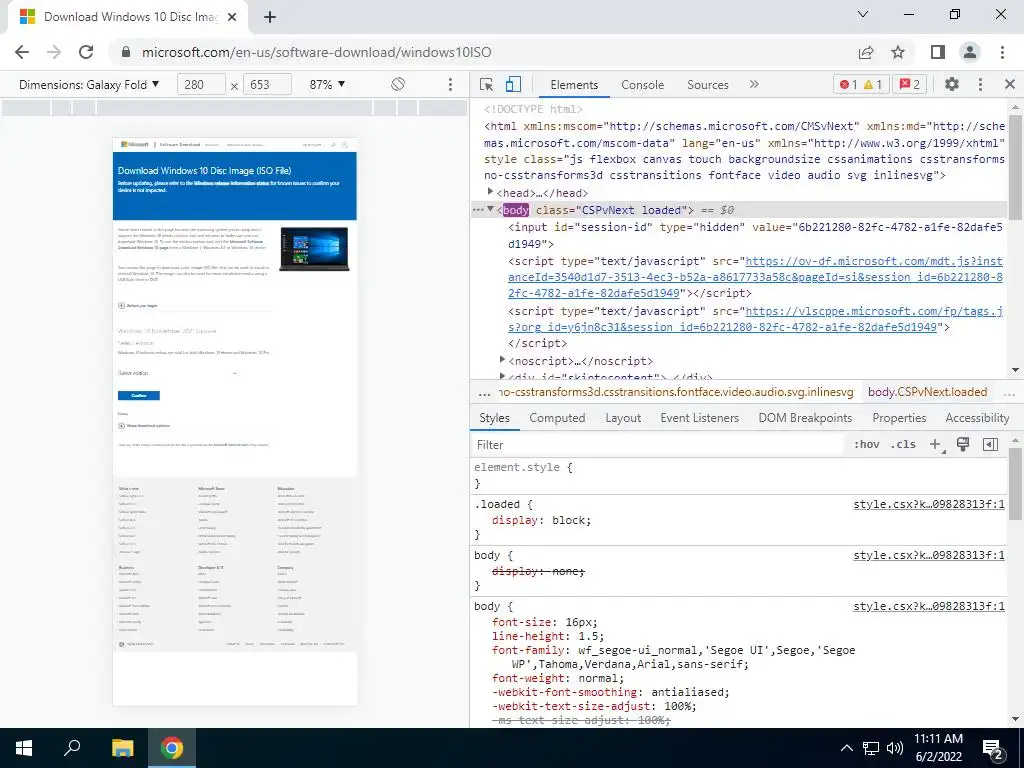Open style.csx source link for .loaded

tap(929, 504)
